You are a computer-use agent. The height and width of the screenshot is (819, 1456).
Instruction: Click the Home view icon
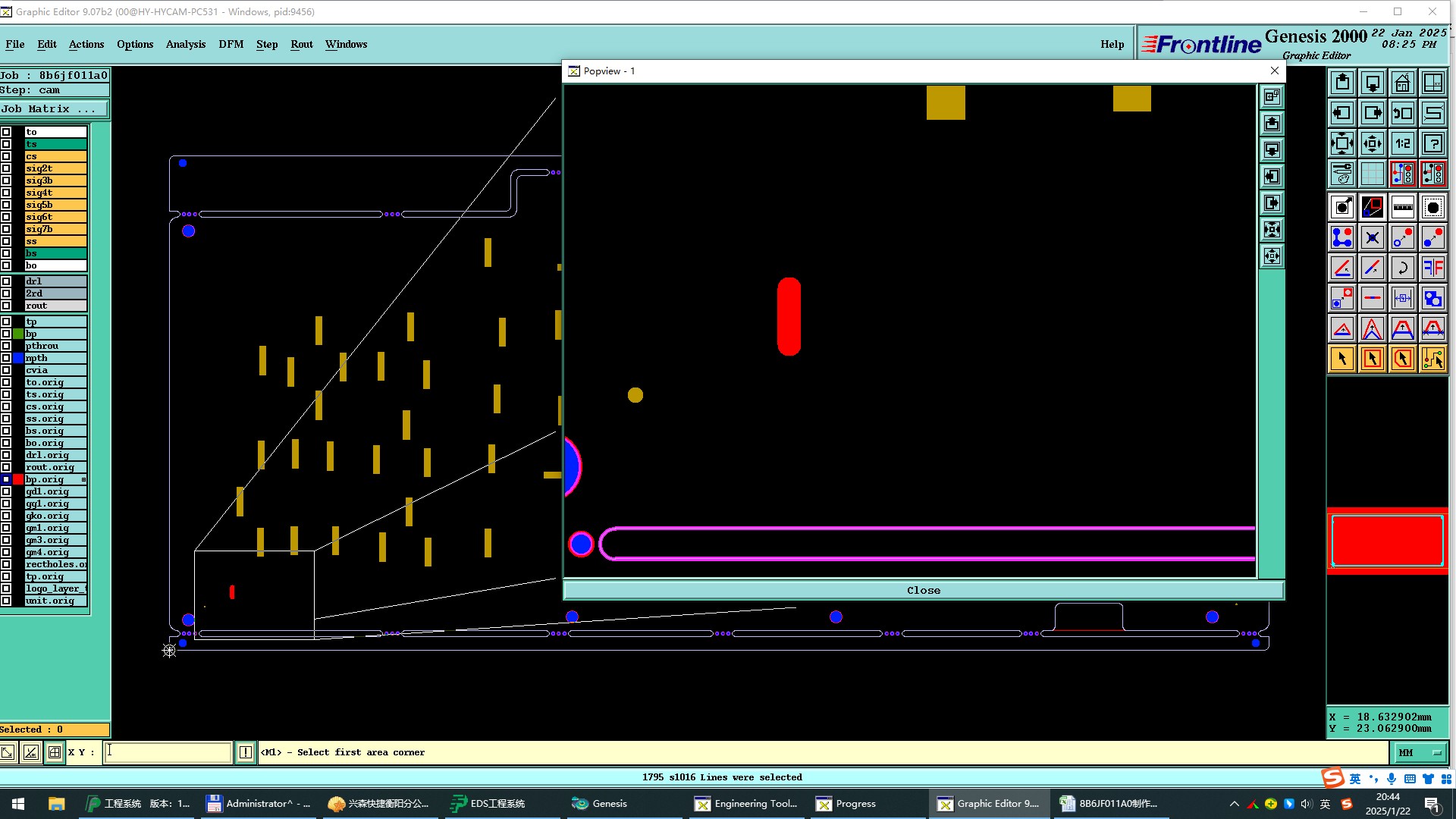1402,83
